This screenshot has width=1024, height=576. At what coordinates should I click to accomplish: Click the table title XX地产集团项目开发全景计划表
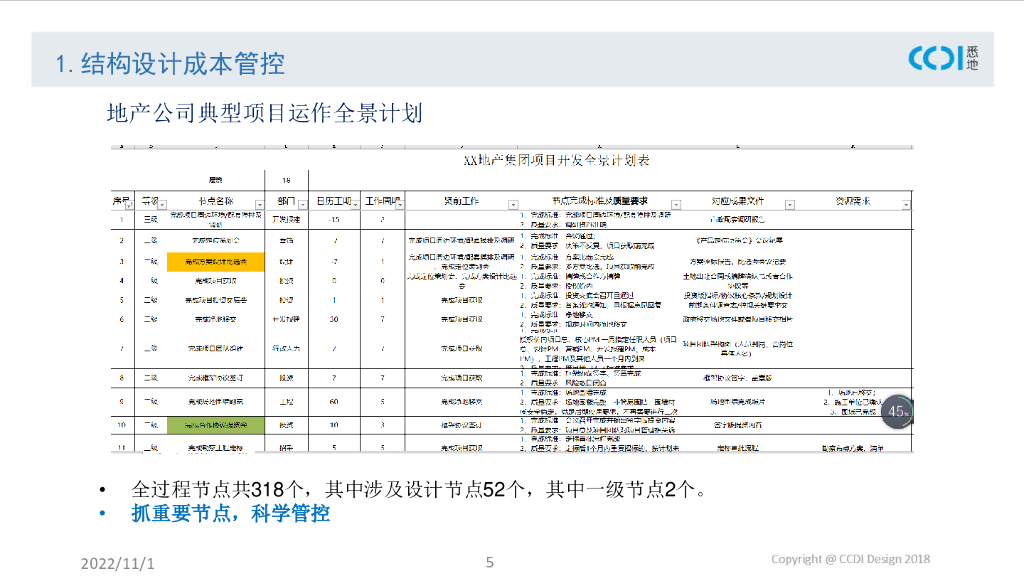tap(556, 161)
